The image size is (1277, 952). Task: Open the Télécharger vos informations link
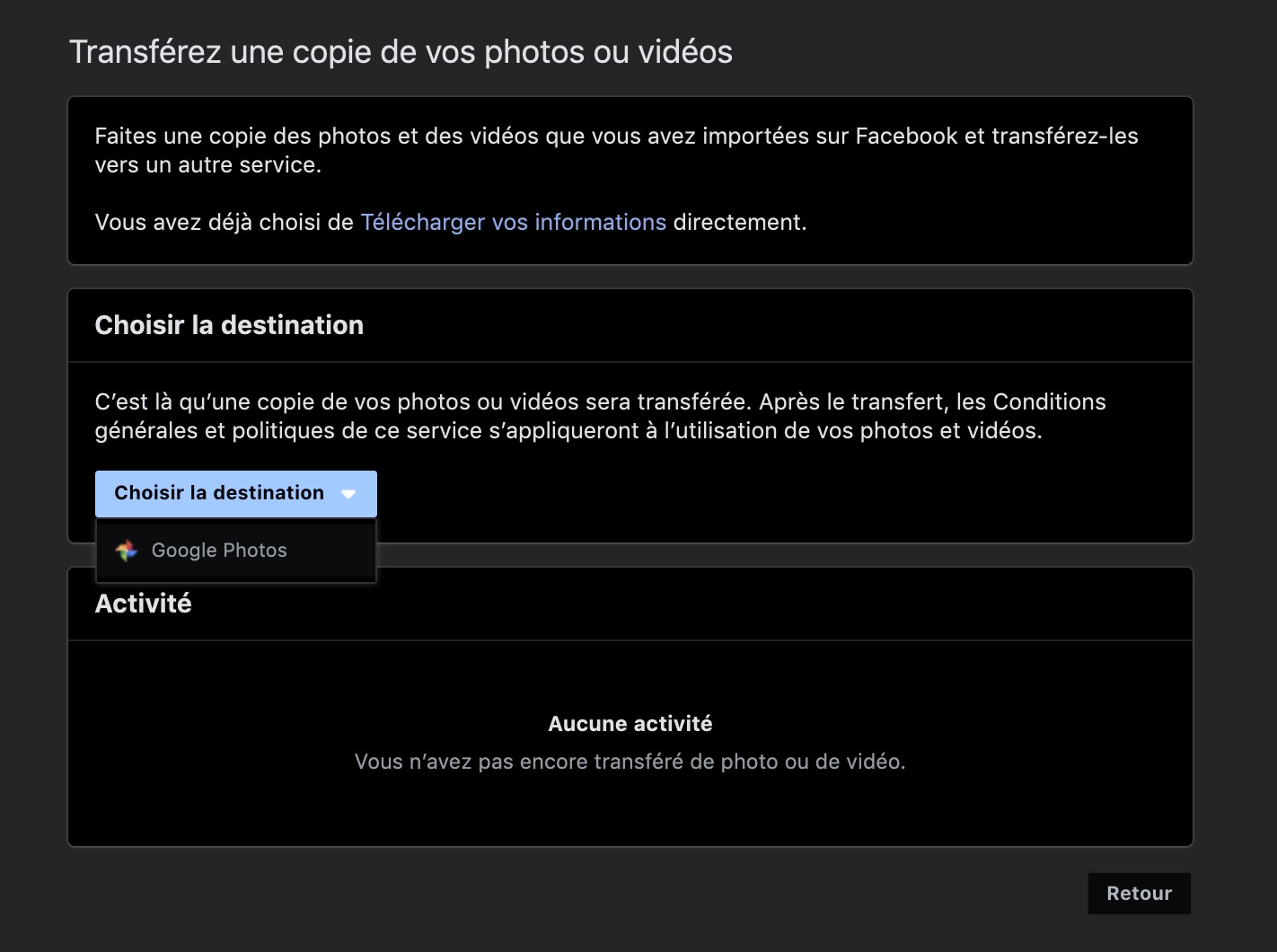coord(513,222)
